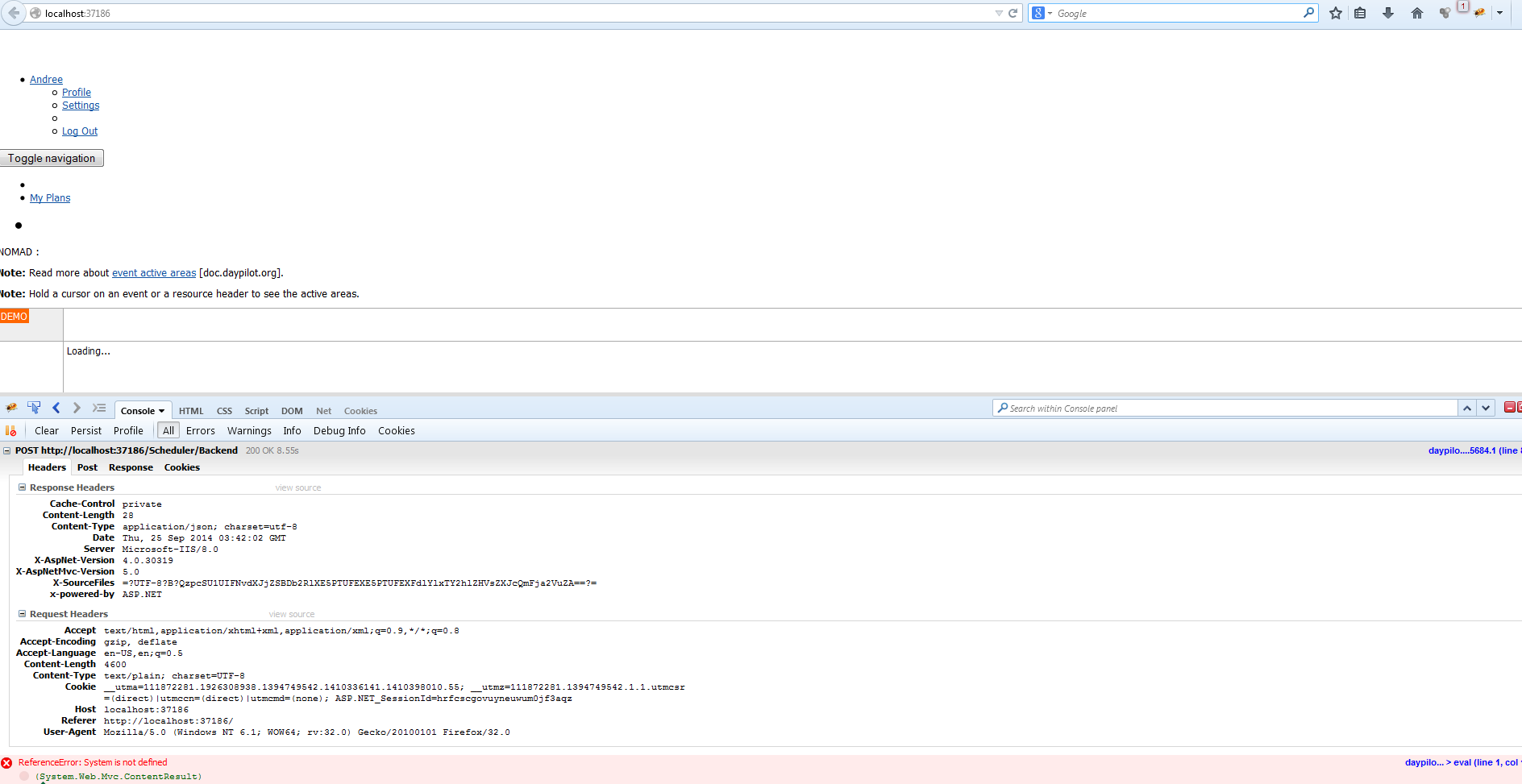Minimize Firebug panel red button

(1509, 408)
